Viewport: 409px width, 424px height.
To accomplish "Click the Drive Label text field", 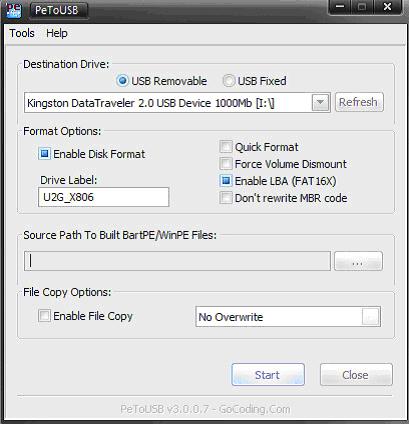I will click(104, 197).
